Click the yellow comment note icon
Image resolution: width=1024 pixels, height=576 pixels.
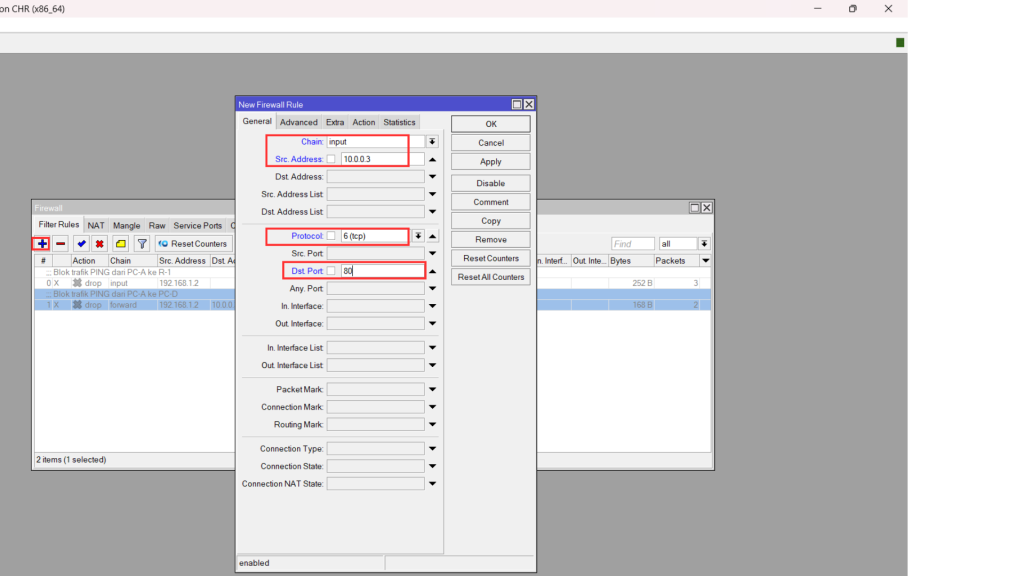(120, 244)
